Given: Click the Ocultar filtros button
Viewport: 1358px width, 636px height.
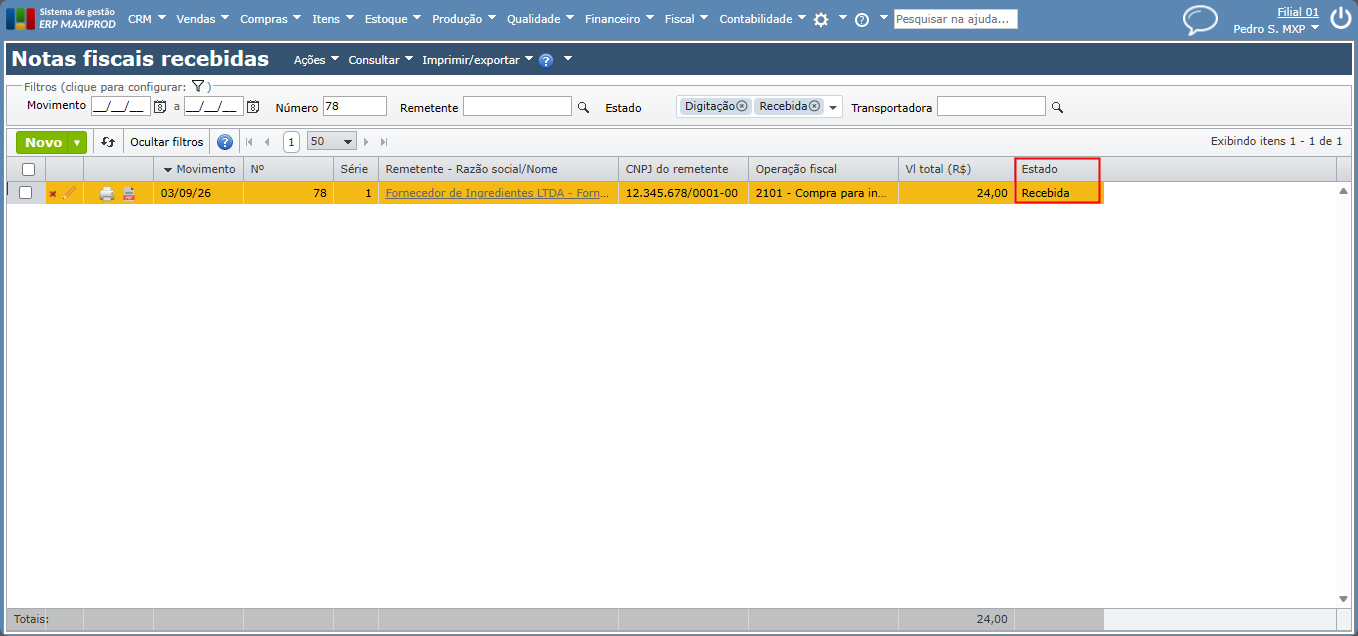Looking at the screenshot, I should 167,142.
